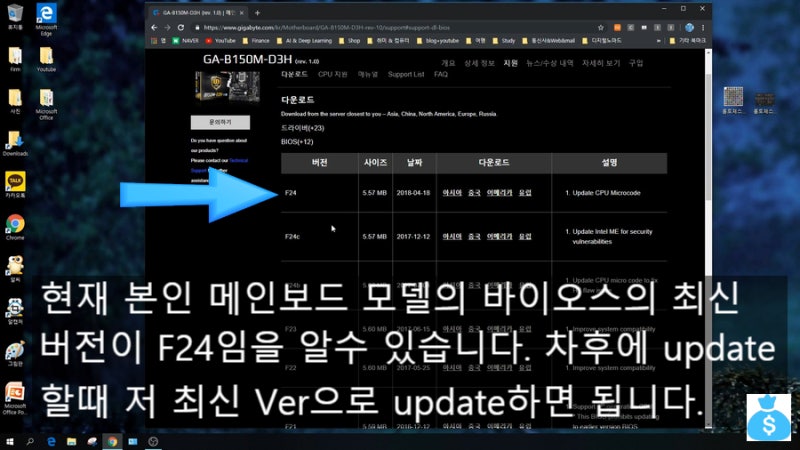
Task: Open Chrome's three-dot menu
Action: coord(703,28)
